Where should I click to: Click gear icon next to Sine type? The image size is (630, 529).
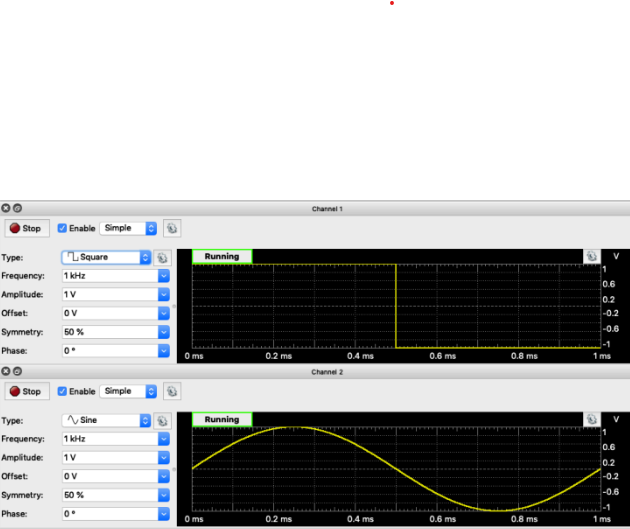tap(162, 421)
